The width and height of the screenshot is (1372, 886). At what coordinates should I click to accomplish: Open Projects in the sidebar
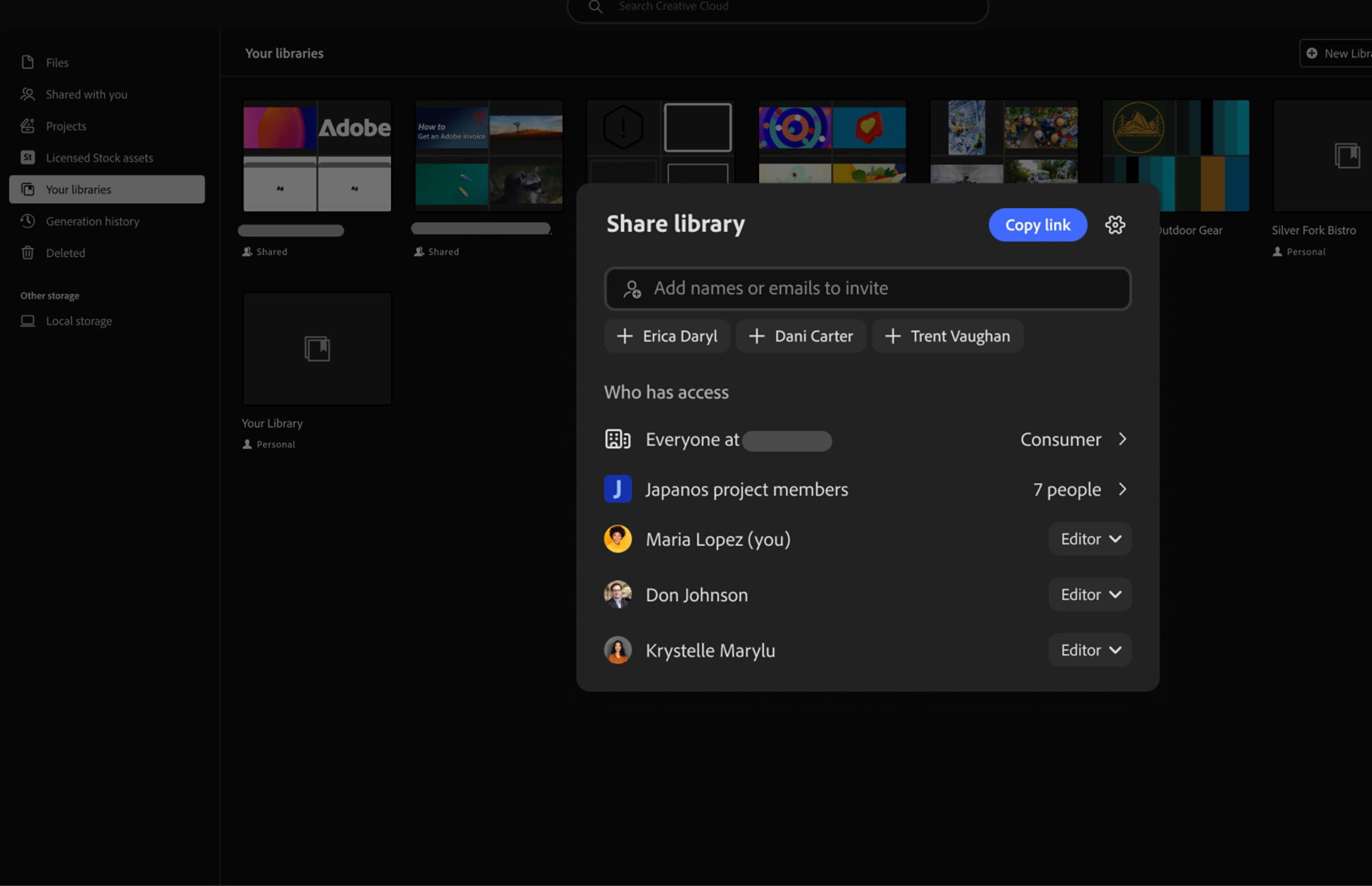pos(107,126)
